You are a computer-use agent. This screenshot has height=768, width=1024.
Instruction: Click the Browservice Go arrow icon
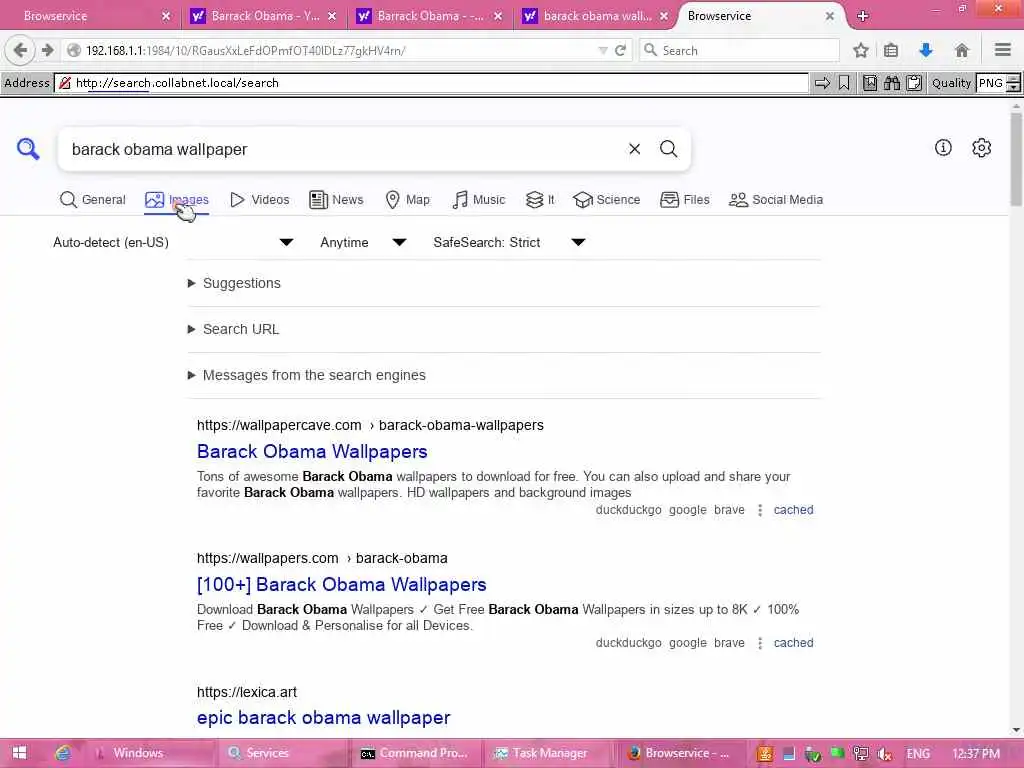(x=822, y=83)
